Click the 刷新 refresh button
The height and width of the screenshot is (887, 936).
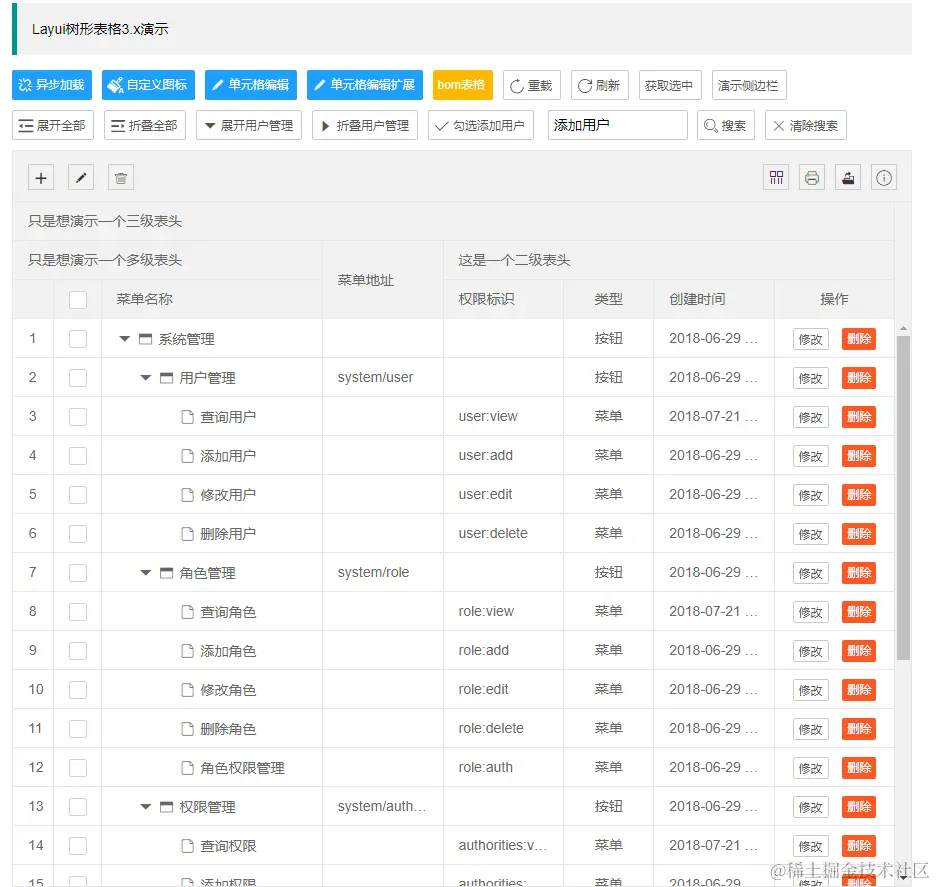pos(600,85)
